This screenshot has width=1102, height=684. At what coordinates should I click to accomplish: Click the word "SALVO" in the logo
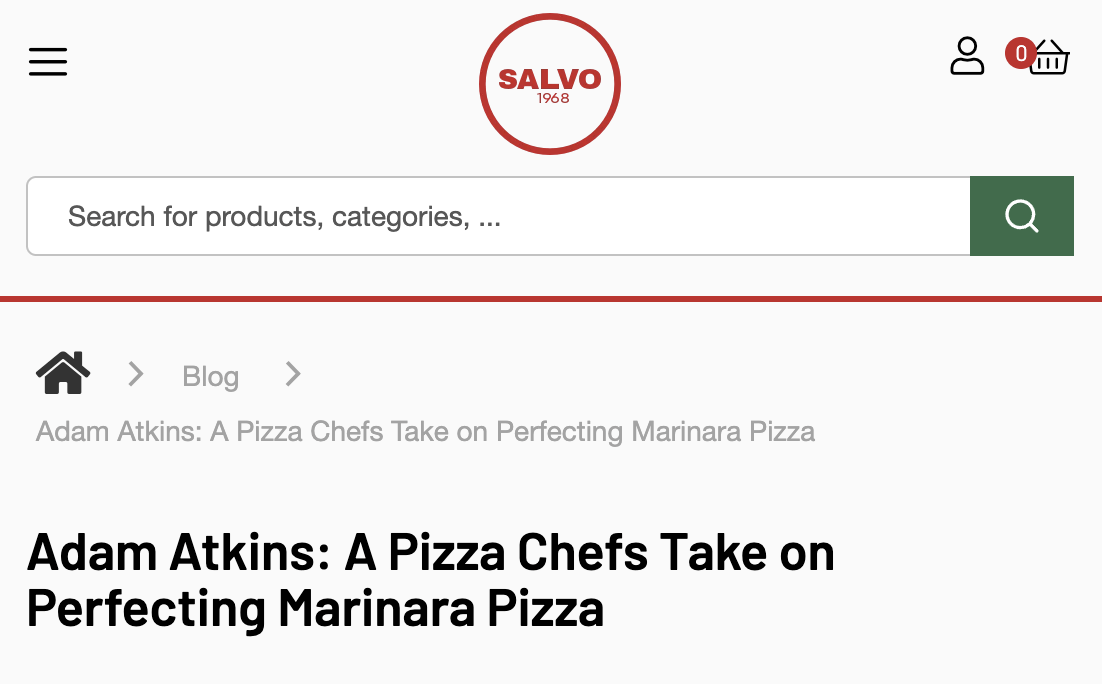pos(550,78)
